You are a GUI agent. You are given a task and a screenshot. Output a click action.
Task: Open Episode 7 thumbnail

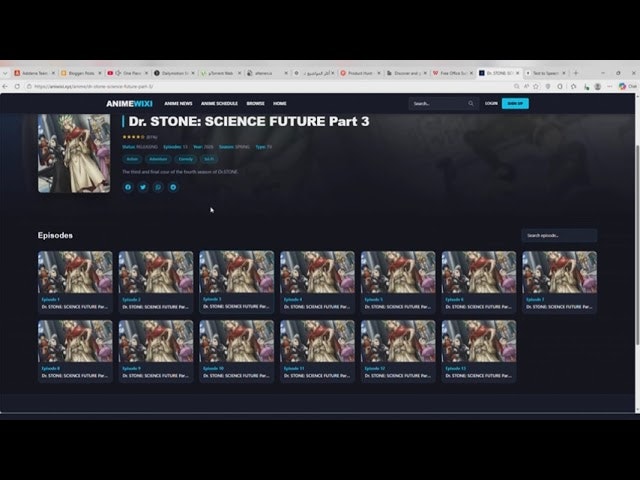pos(560,272)
